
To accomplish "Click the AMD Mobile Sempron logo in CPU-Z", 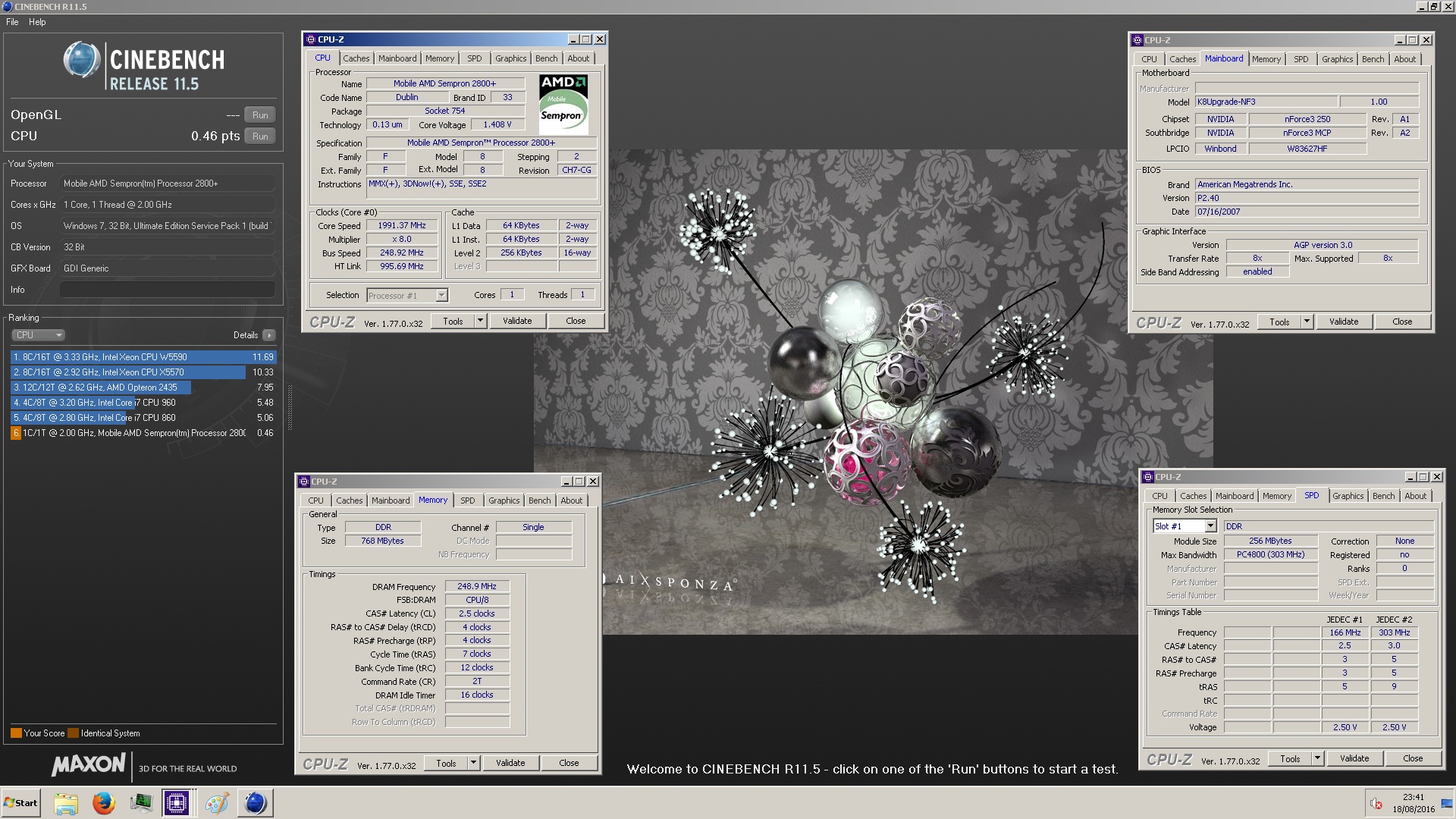I will point(563,105).
